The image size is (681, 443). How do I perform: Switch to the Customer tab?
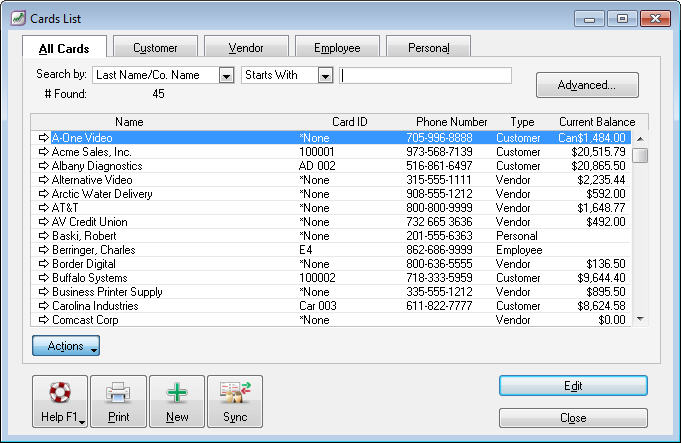(155, 47)
